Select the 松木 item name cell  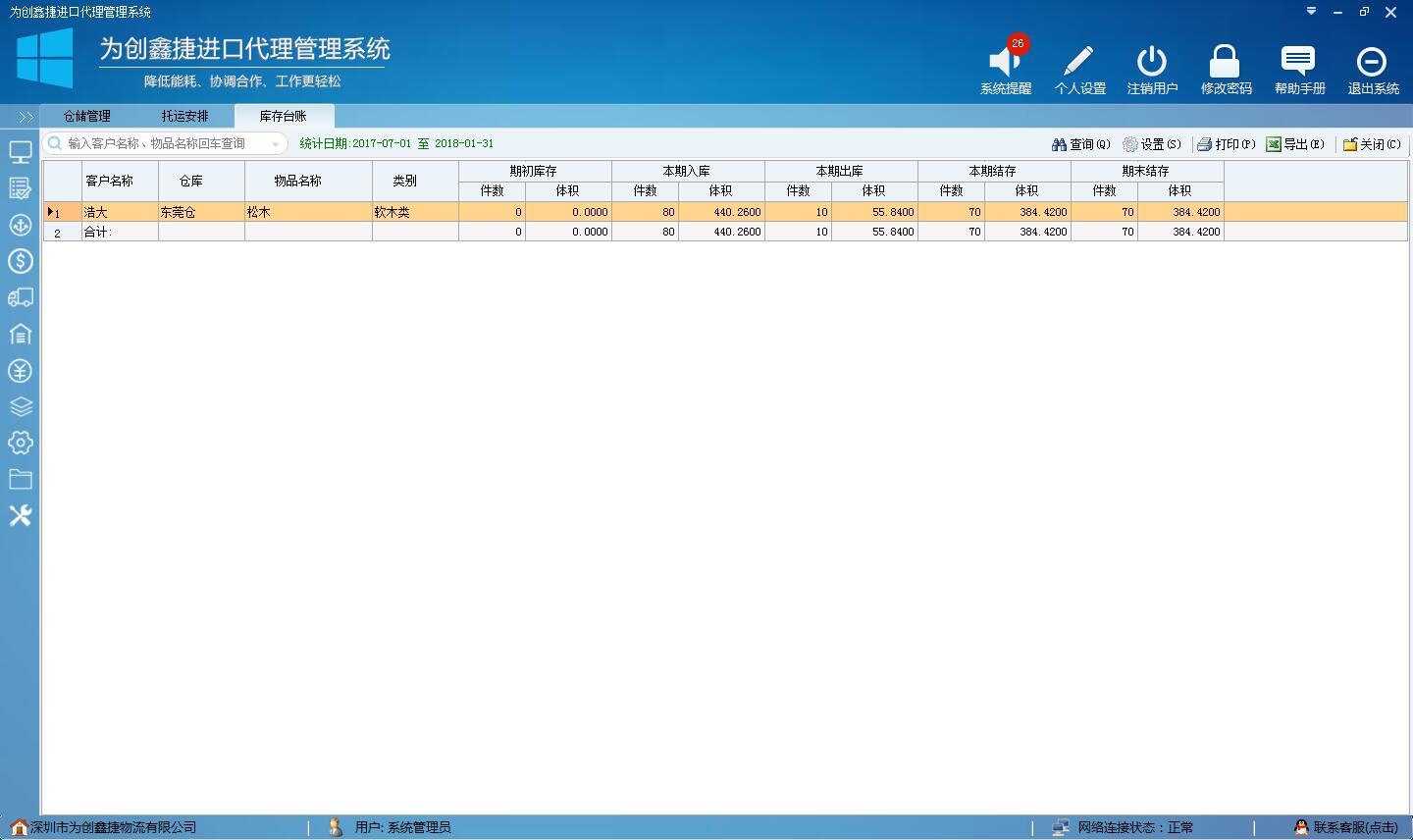308,212
